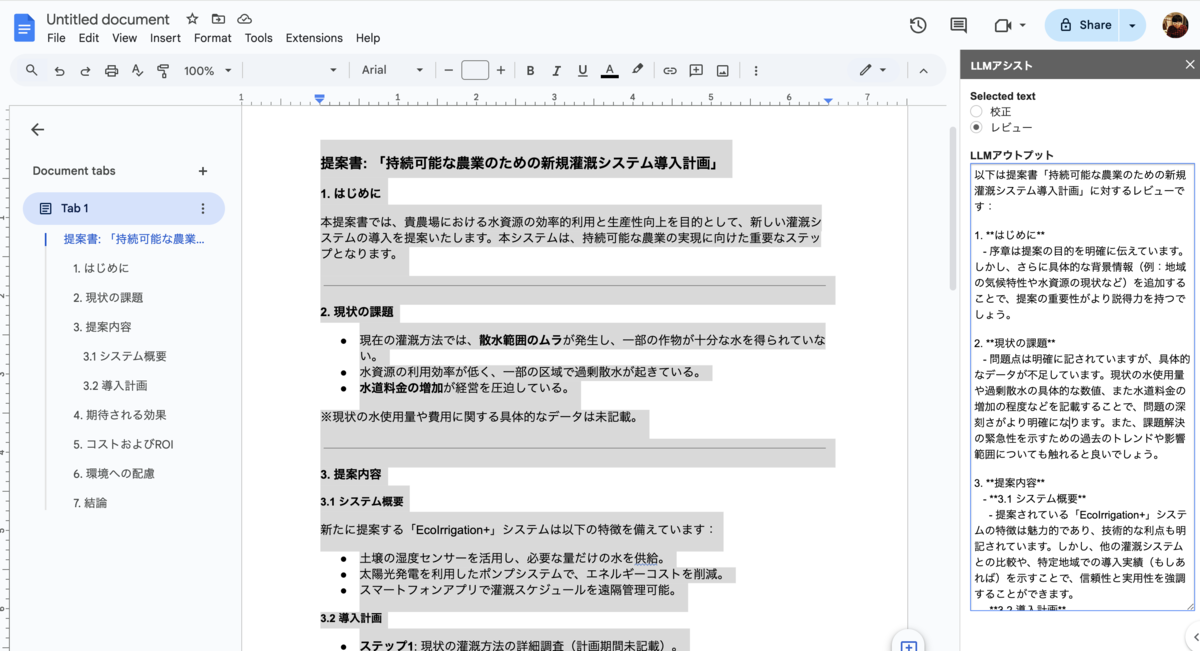Open version history clock icon
This screenshot has width=1200, height=651.
(918, 25)
